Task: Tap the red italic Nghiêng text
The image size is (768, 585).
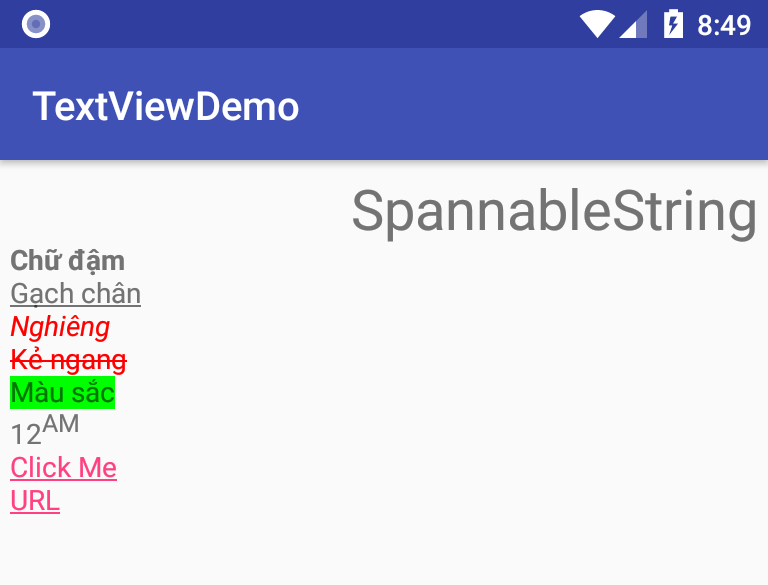Action: (60, 327)
